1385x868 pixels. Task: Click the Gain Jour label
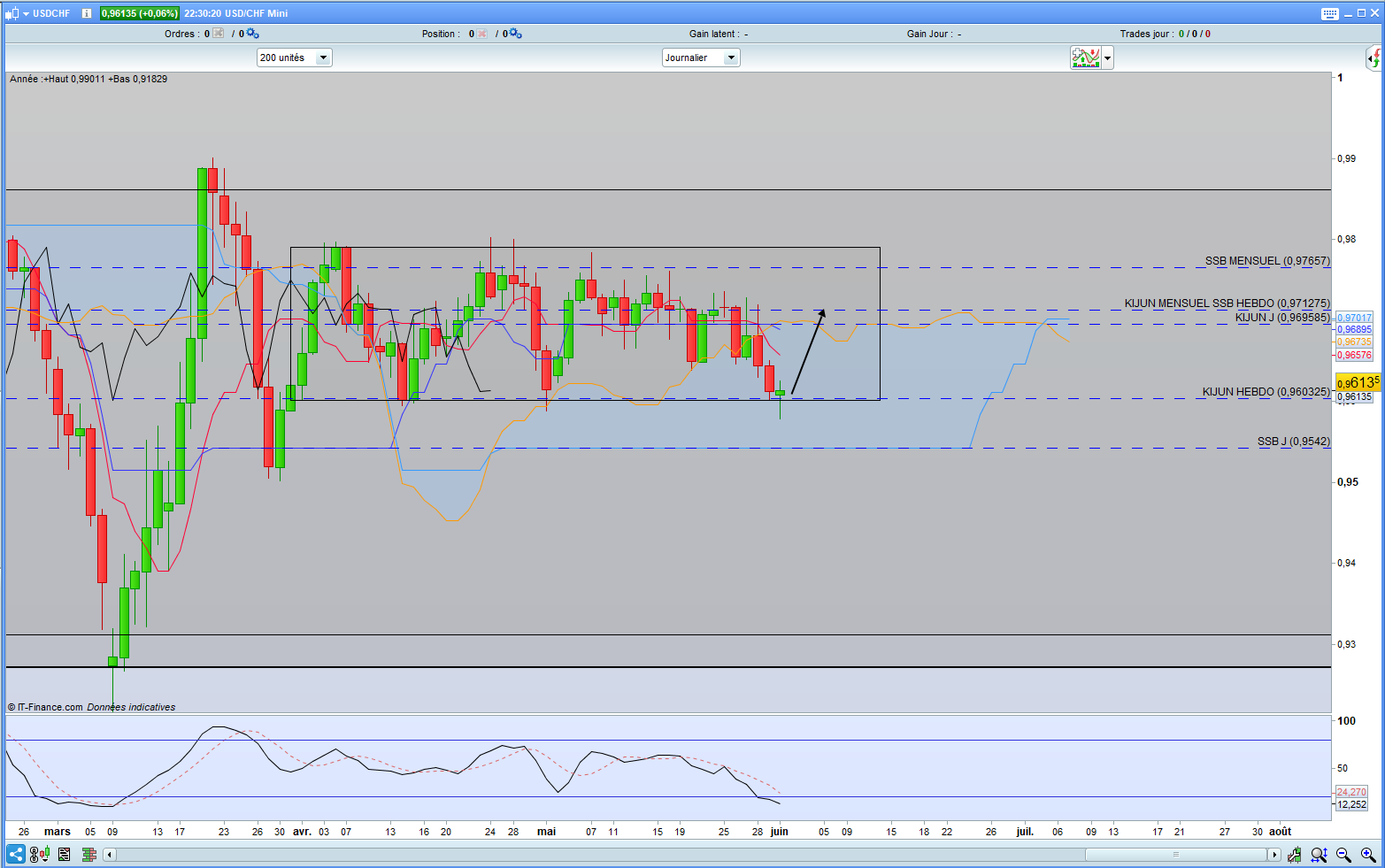tap(934, 34)
